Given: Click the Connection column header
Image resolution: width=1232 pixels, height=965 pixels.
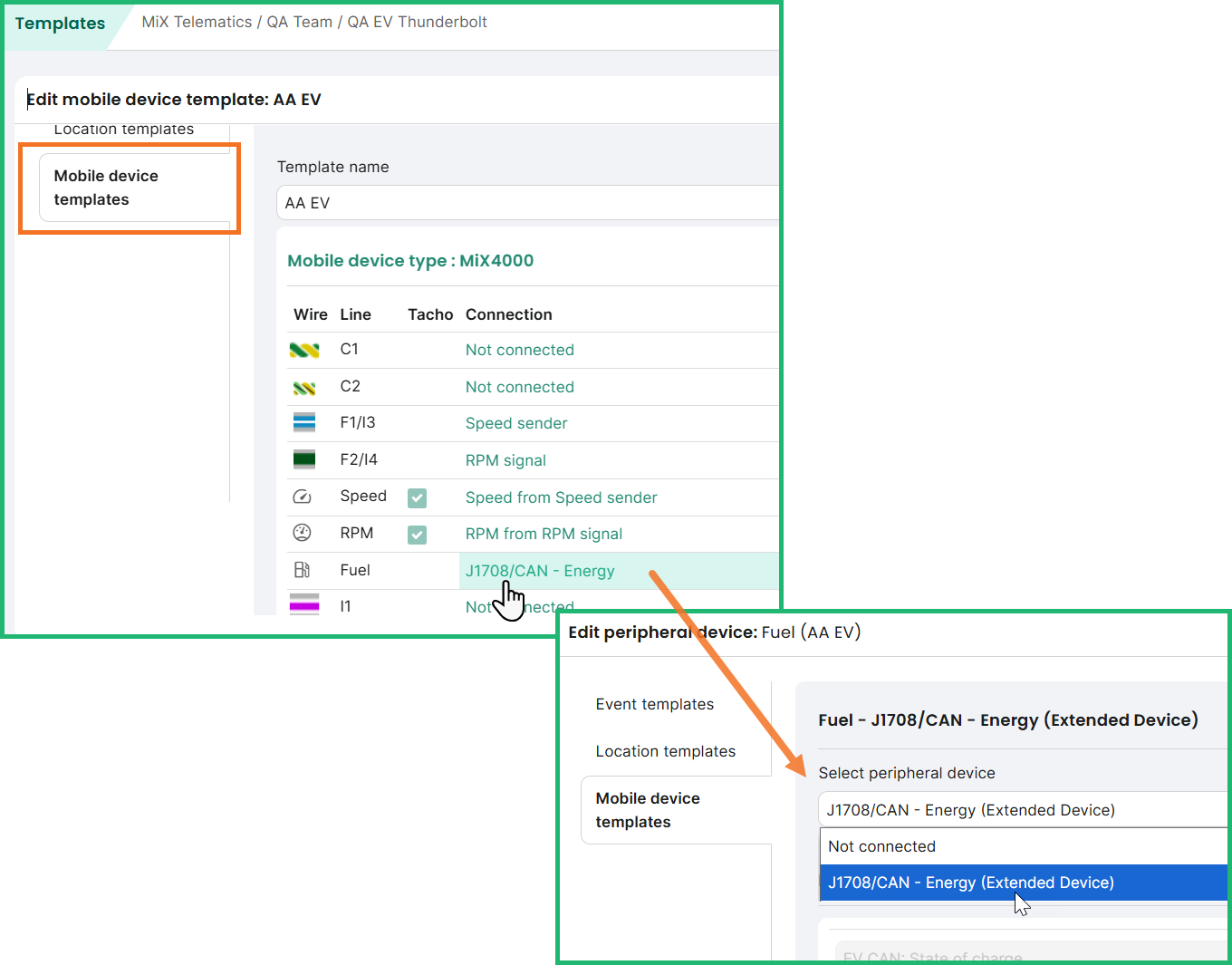Looking at the screenshot, I should pyautogui.click(x=509, y=314).
